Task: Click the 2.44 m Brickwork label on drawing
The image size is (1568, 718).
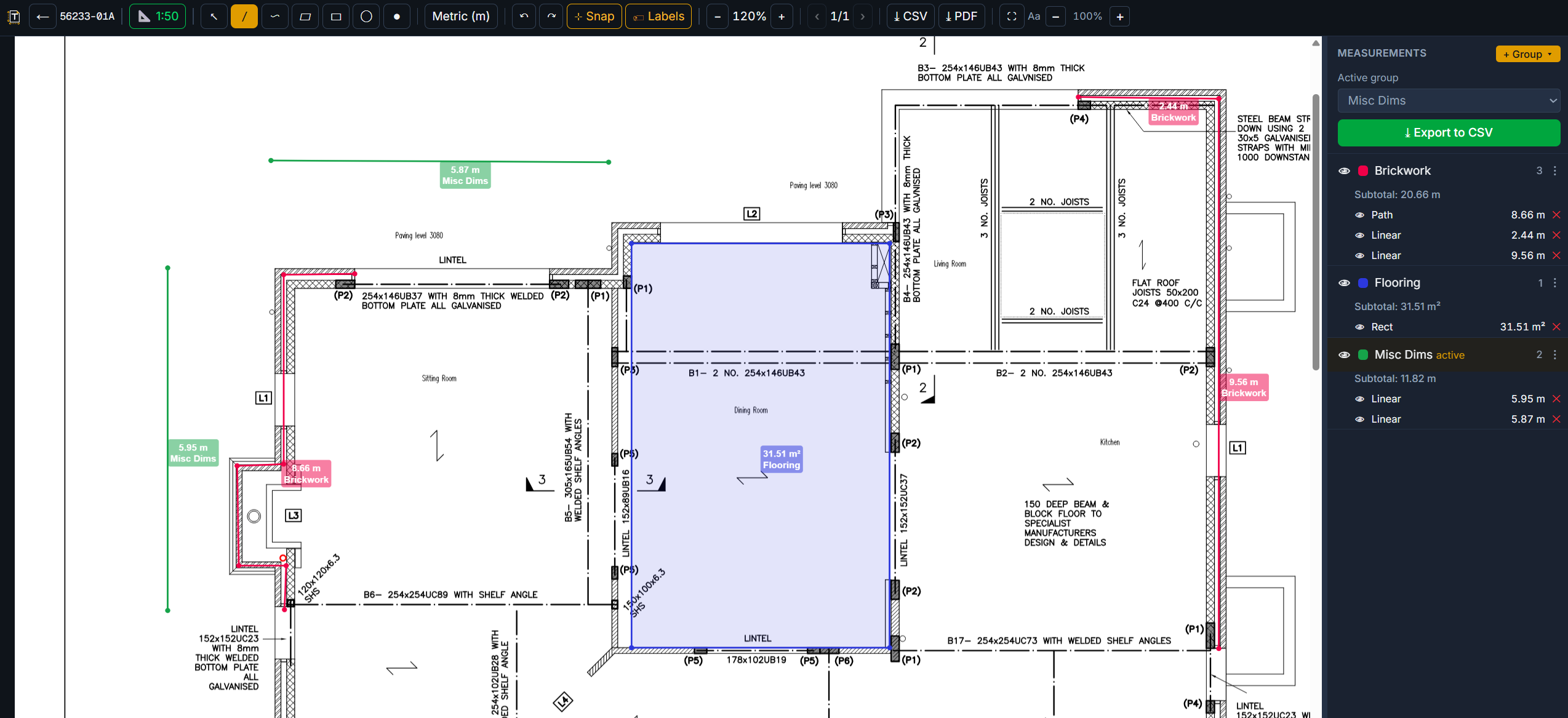Action: pos(1174,112)
